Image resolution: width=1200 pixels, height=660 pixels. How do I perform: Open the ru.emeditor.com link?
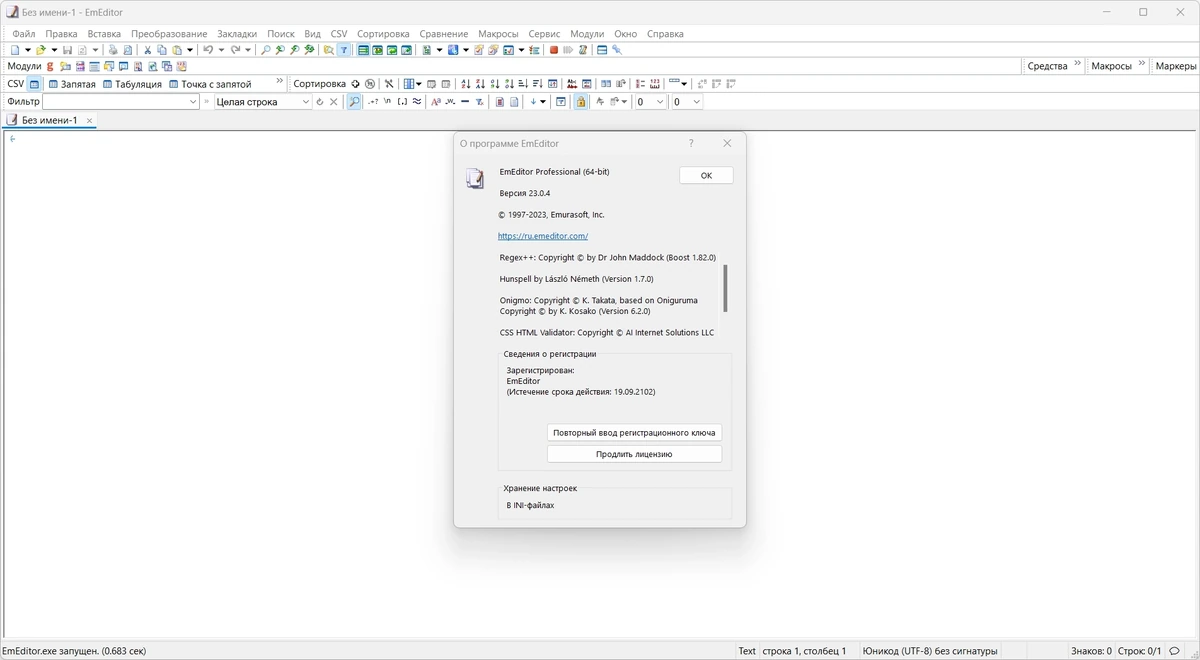(543, 236)
